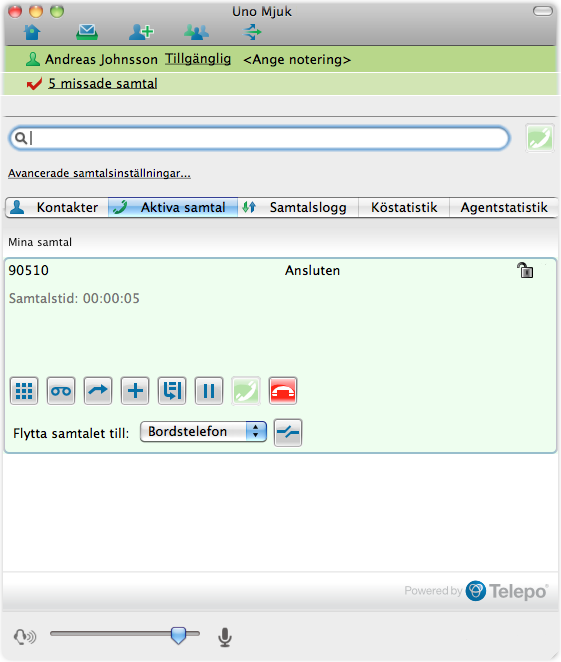Click the toolbar toggle pill button in title bar
The height and width of the screenshot is (662, 561).
pyautogui.click(x=543, y=11)
